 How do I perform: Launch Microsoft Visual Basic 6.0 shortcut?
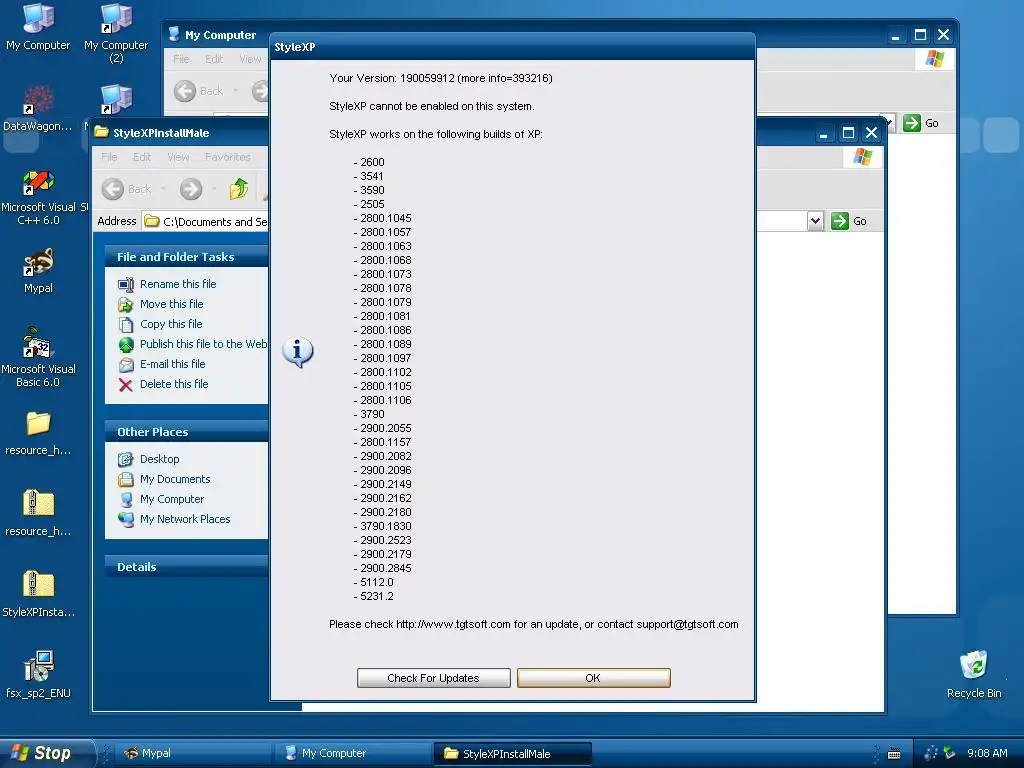coord(38,358)
